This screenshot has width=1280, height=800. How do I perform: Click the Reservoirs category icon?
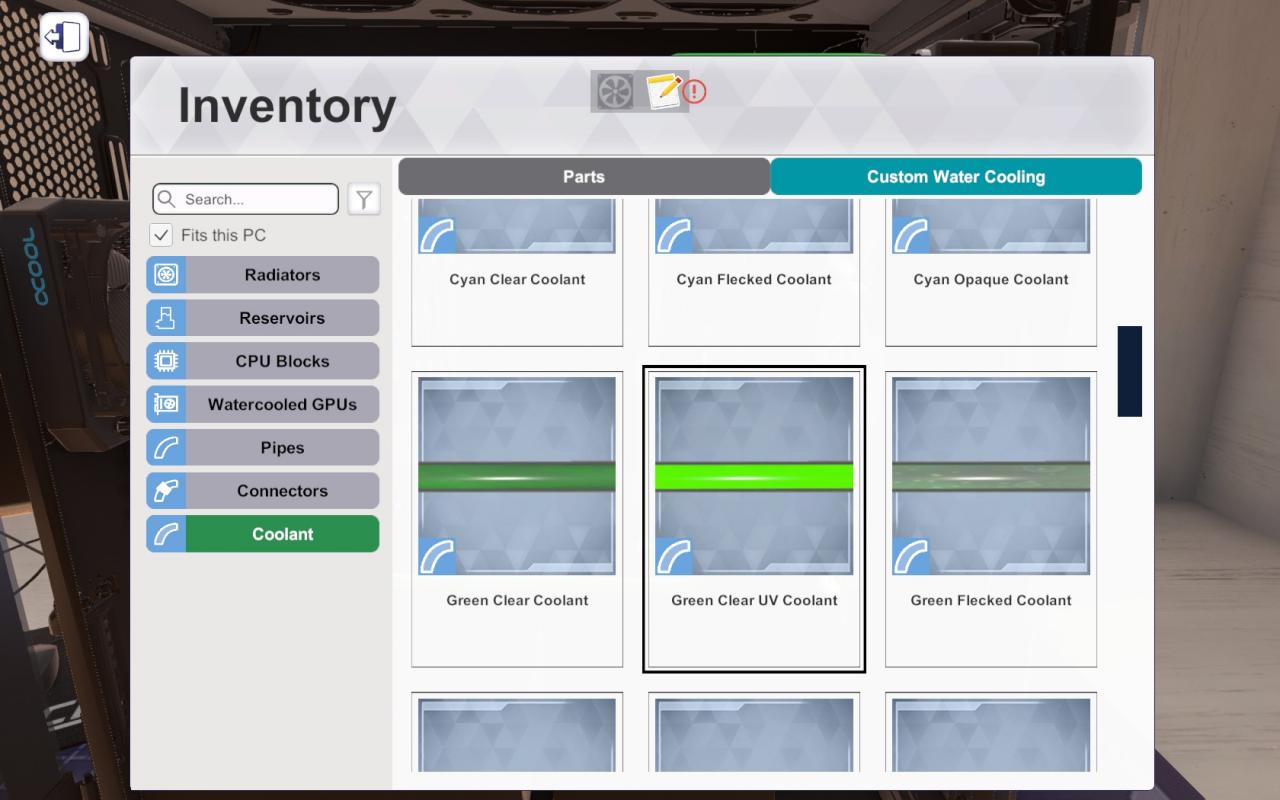(x=166, y=318)
